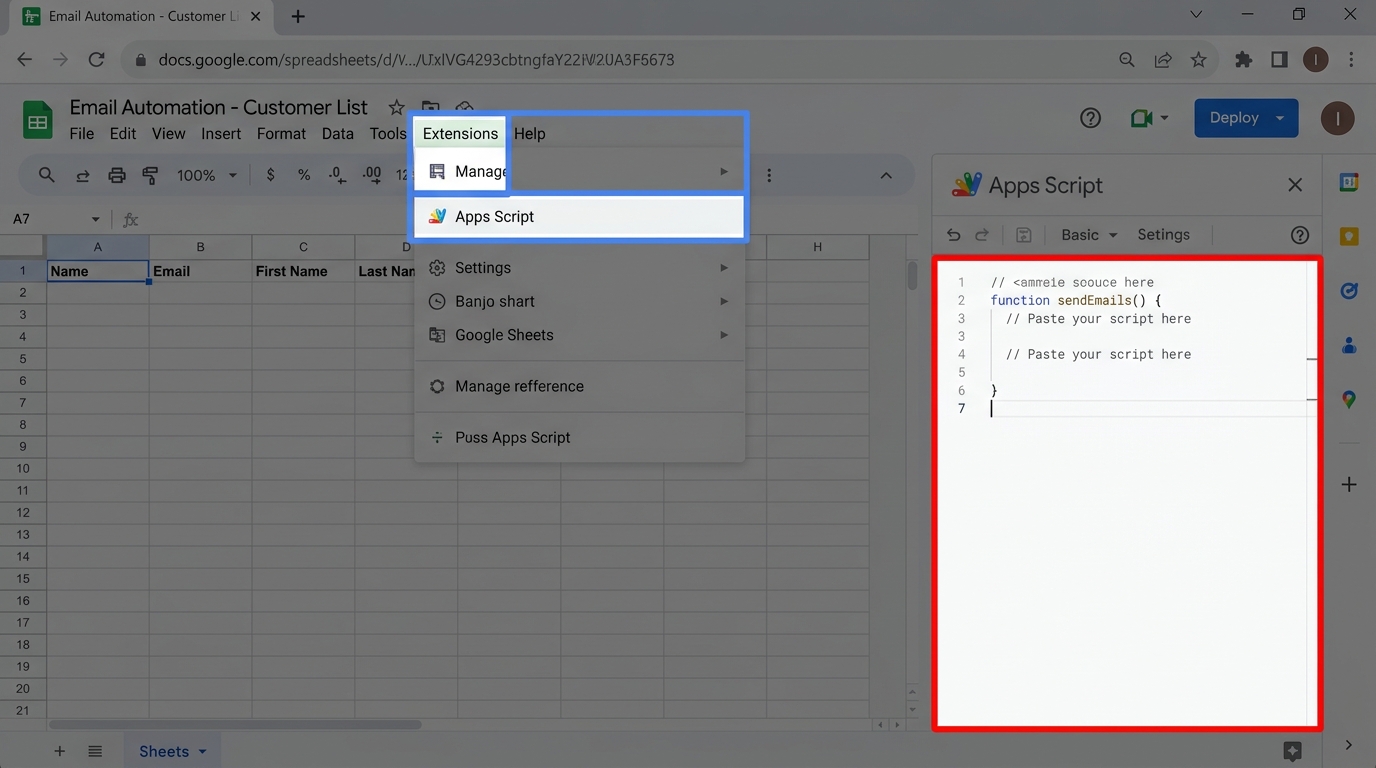The width and height of the screenshot is (1376, 768).
Task: Close the Apps Script panel
Action: click(1294, 185)
